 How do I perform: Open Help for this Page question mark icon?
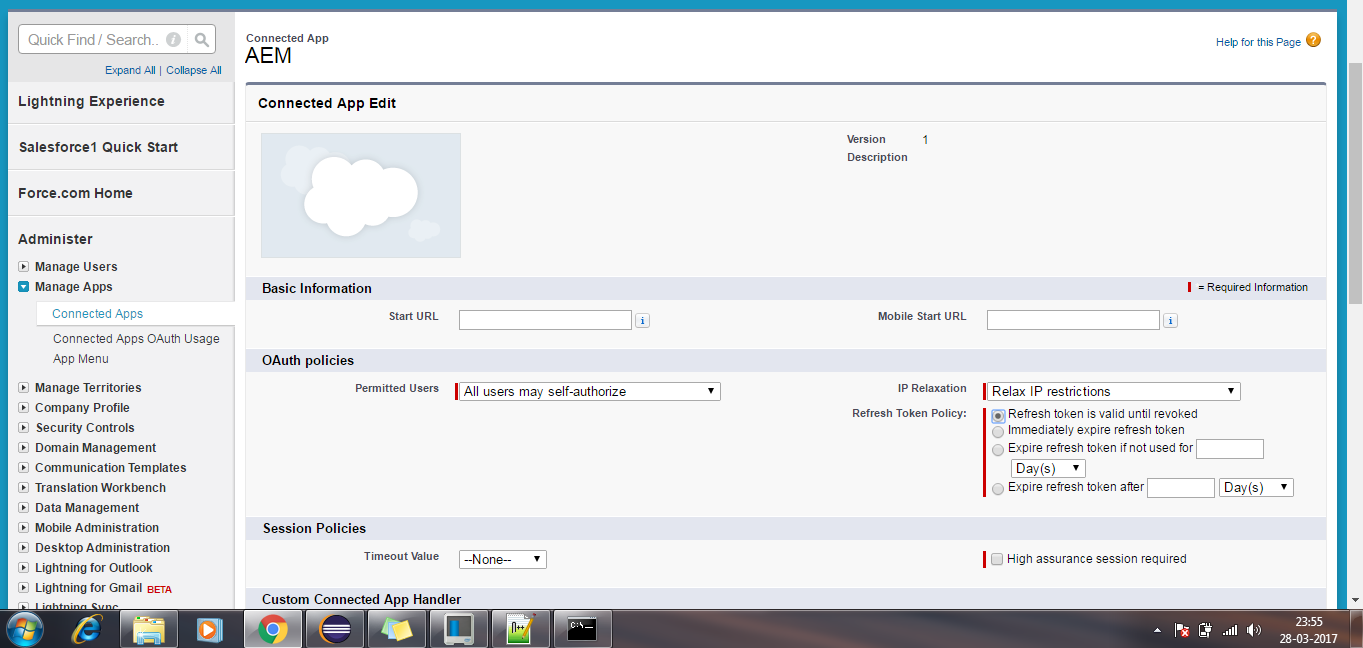(x=1312, y=43)
